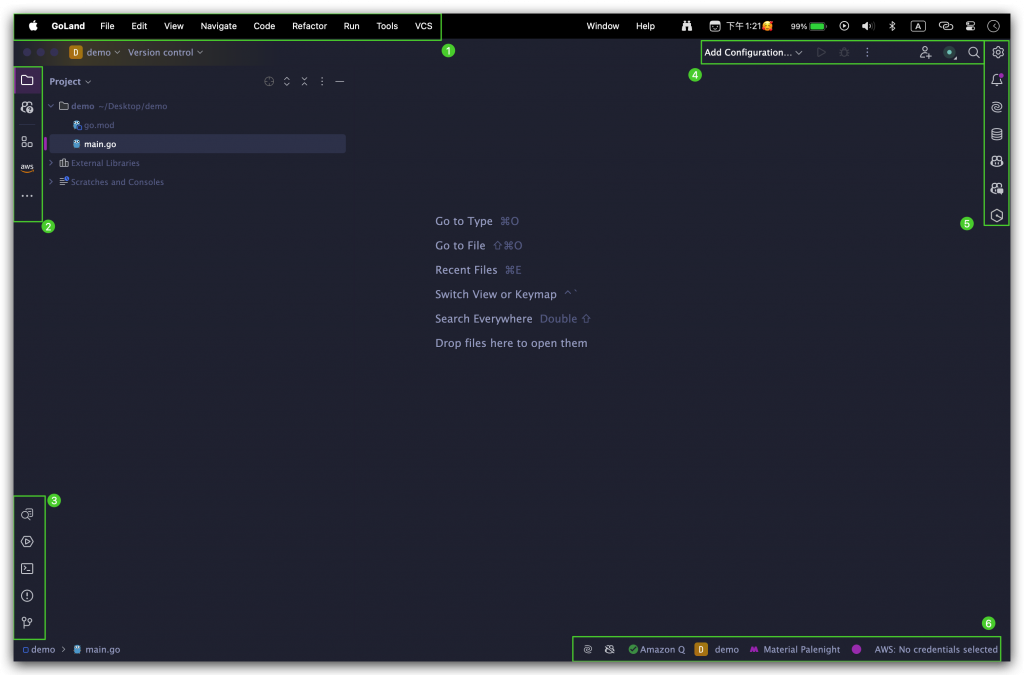This screenshot has width=1024, height=675.
Task: Open the hexagon plugin icon on the right sidebar
Action: pyautogui.click(x=997, y=215)
